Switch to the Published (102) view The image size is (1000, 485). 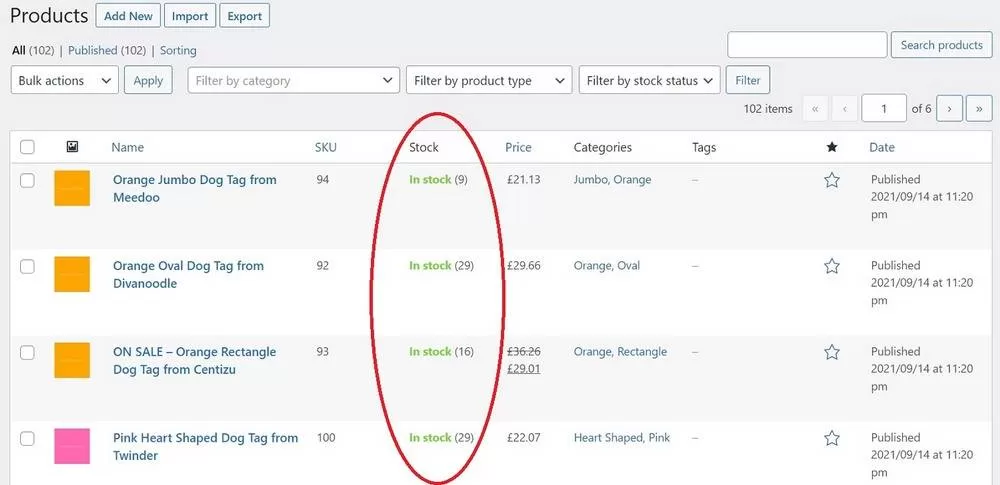[106, 50]
